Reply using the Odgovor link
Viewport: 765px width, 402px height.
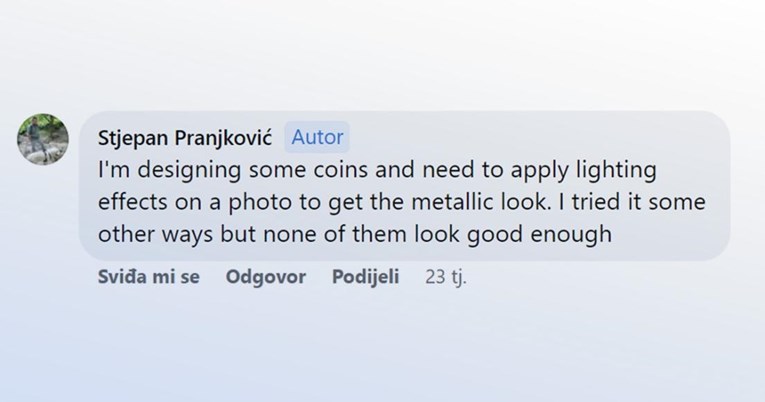266,277
